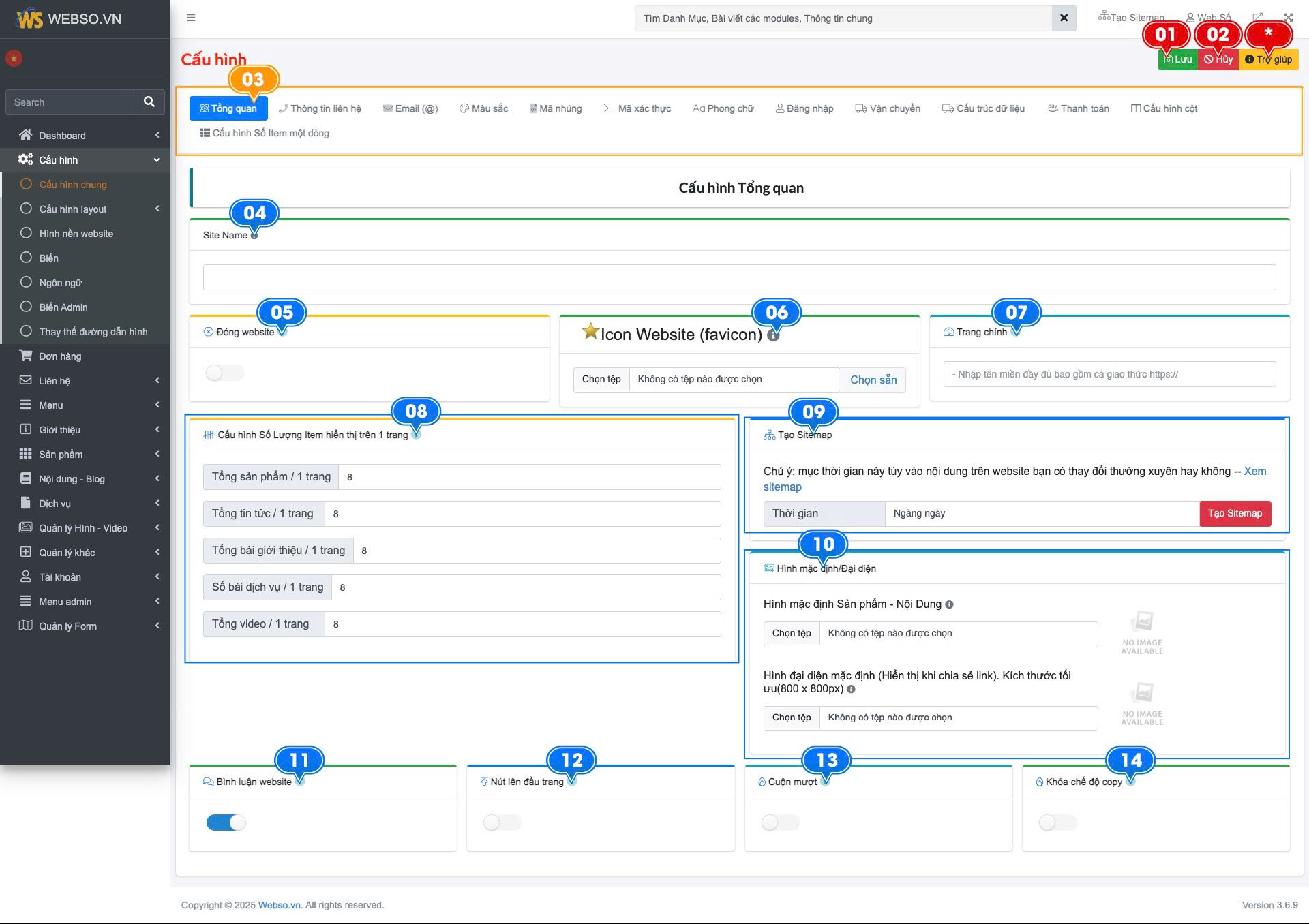Click the Đơn hàng shopping cart icon
1309x924 pixels.
coord(26,356)
